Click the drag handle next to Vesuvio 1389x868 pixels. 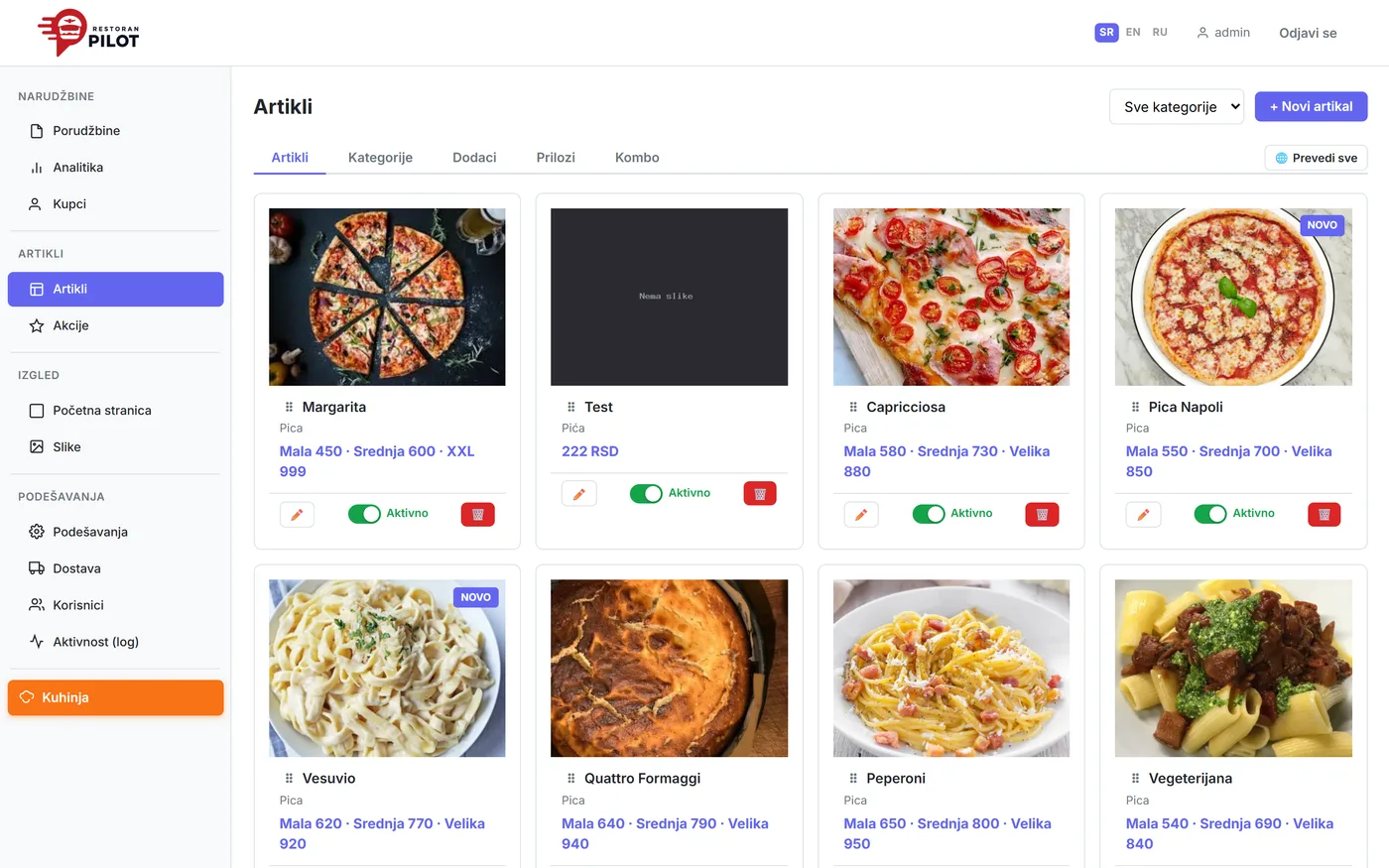pyautogui.click(x=289, y=779)
